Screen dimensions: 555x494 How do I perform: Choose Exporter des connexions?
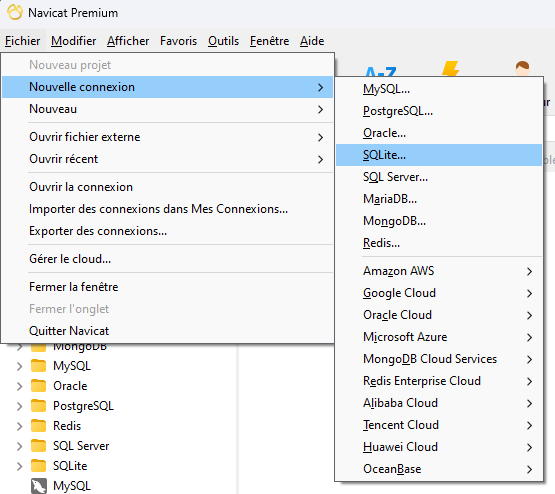[x=167, y=231]
